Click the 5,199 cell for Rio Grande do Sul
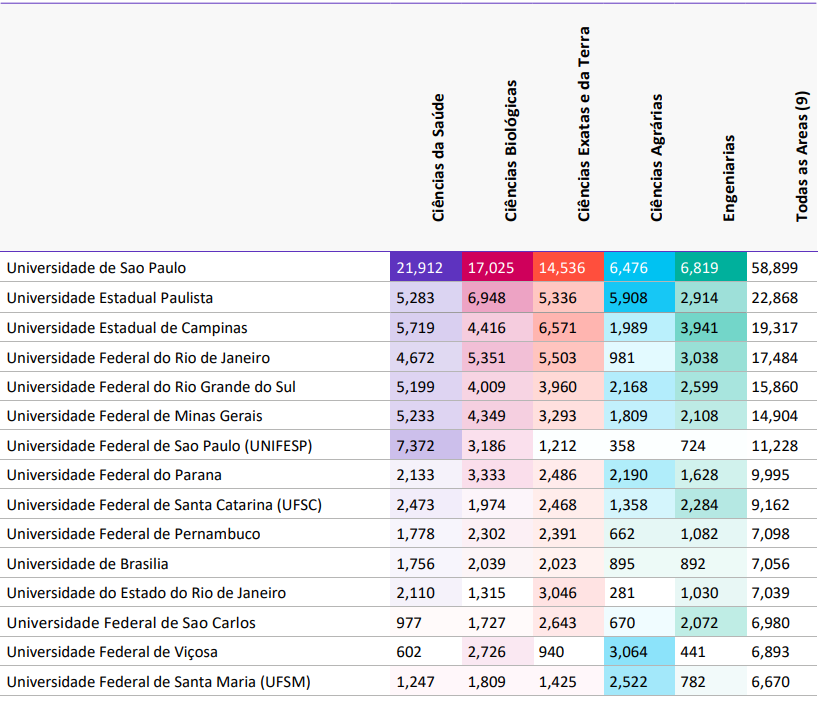The height and width of the screenshot is (705, 823). (426, 387)
